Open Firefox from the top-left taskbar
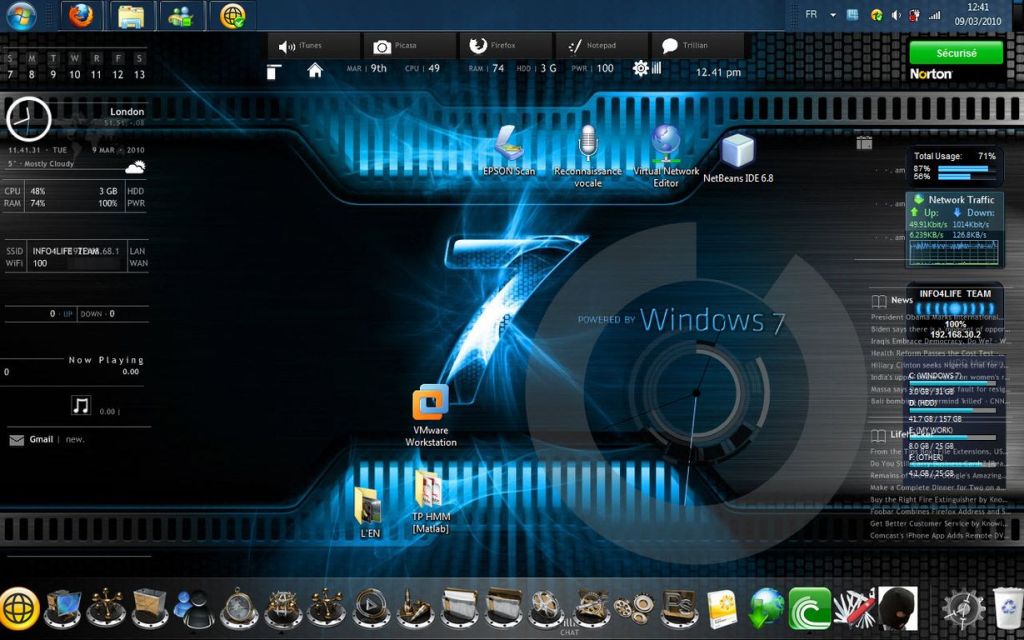The height and width of the screenshot is (640, 1024). 79,15
